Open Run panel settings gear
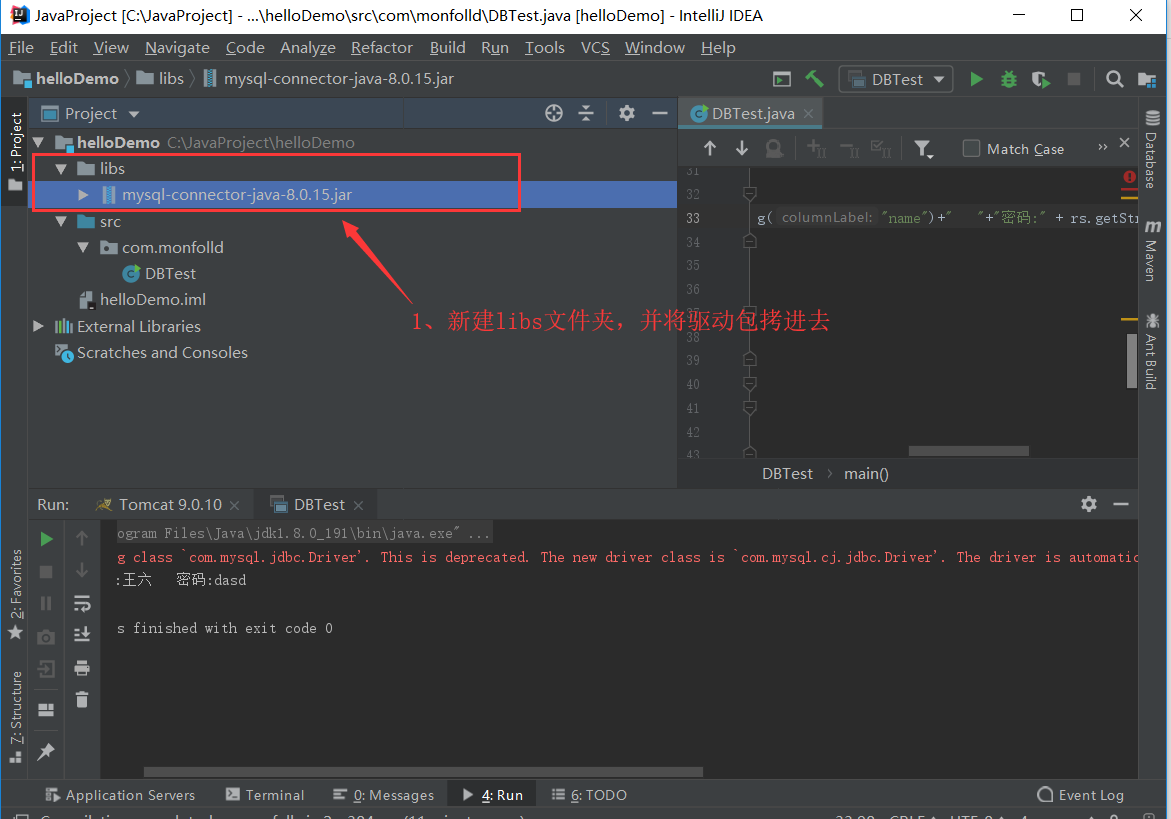Image resolution: width=1171 pixels, height=819 pixels. point(1089,505)
